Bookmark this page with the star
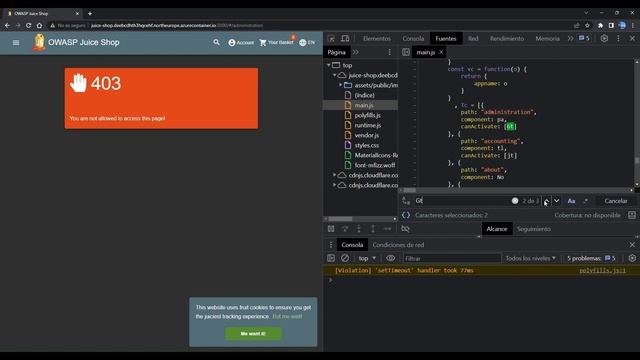 pyautogui.click(x=587, y=25)
